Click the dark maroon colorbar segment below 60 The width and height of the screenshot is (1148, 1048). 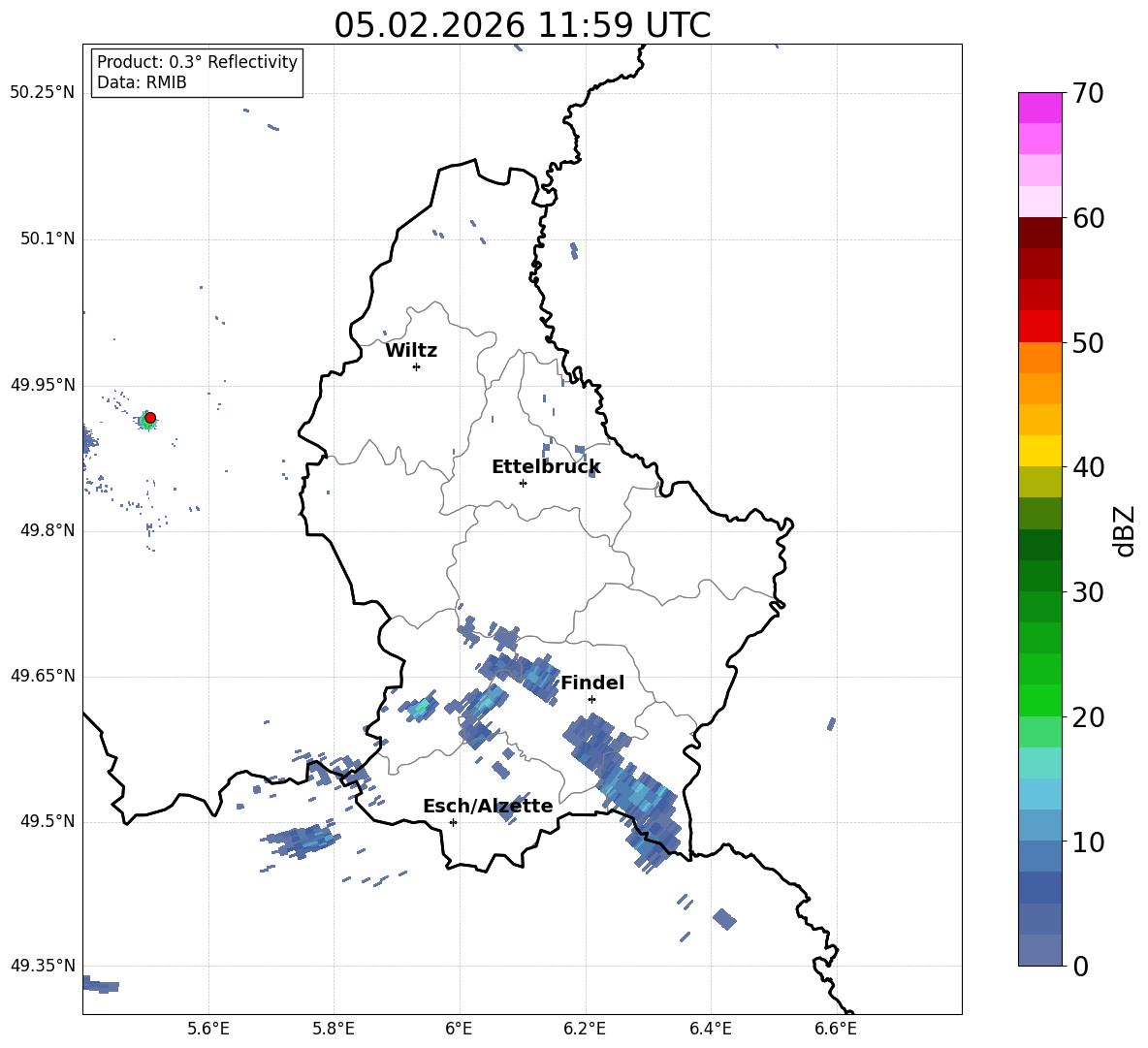[x=1039, y=233]
